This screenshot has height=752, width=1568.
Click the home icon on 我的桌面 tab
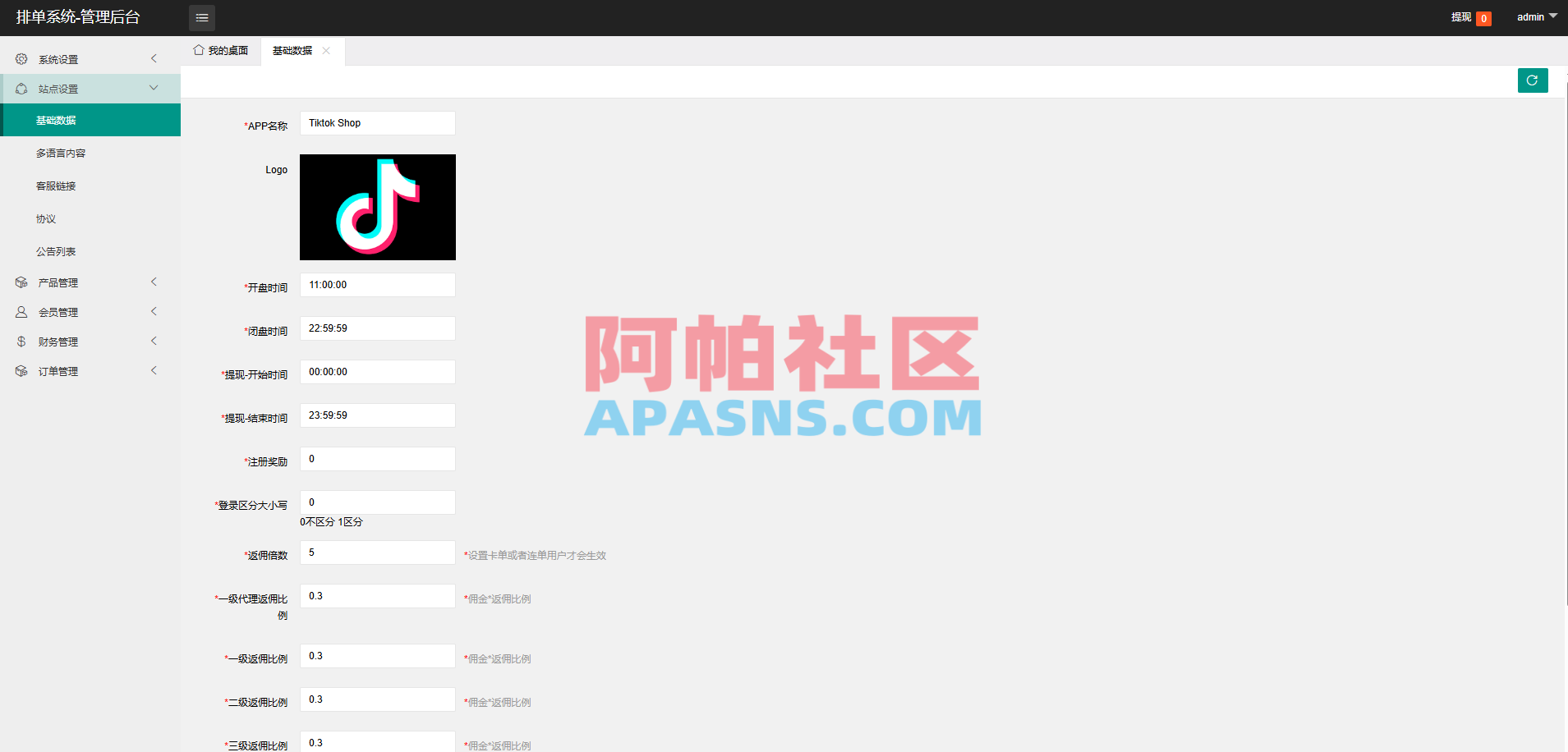pos(197,50)
